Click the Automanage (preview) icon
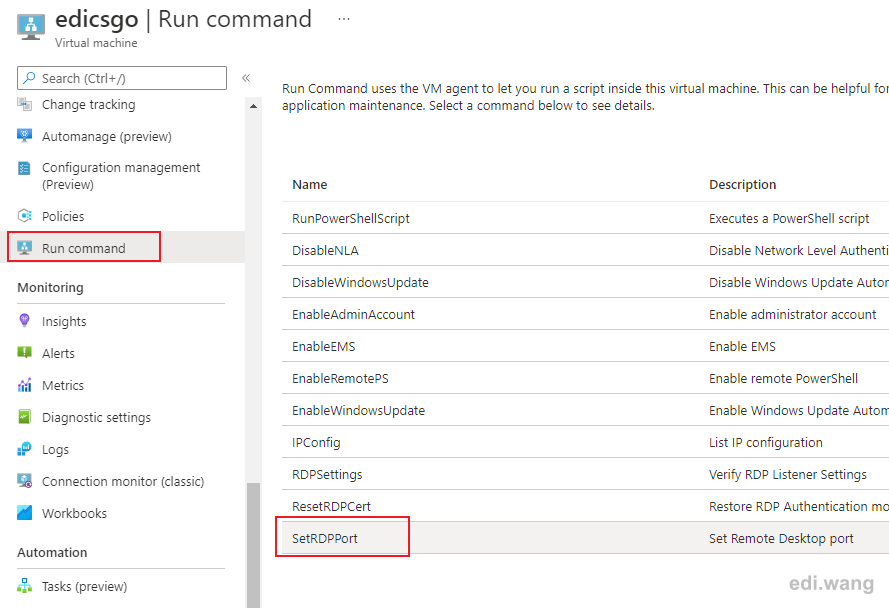The height and width of the screenshot is (608, 889). [24, 136]
